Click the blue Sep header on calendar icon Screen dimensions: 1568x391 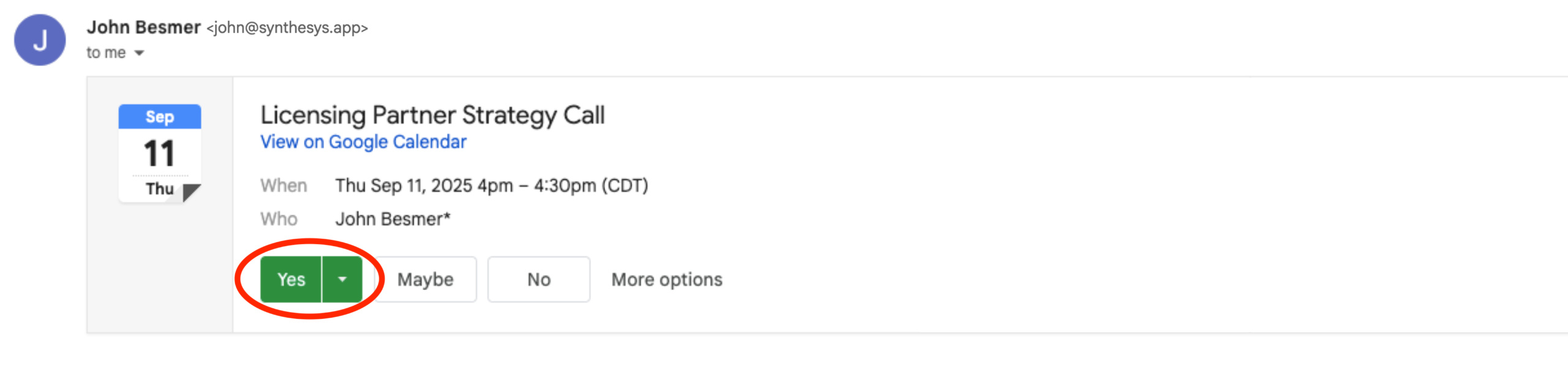[x=159, y=116]
